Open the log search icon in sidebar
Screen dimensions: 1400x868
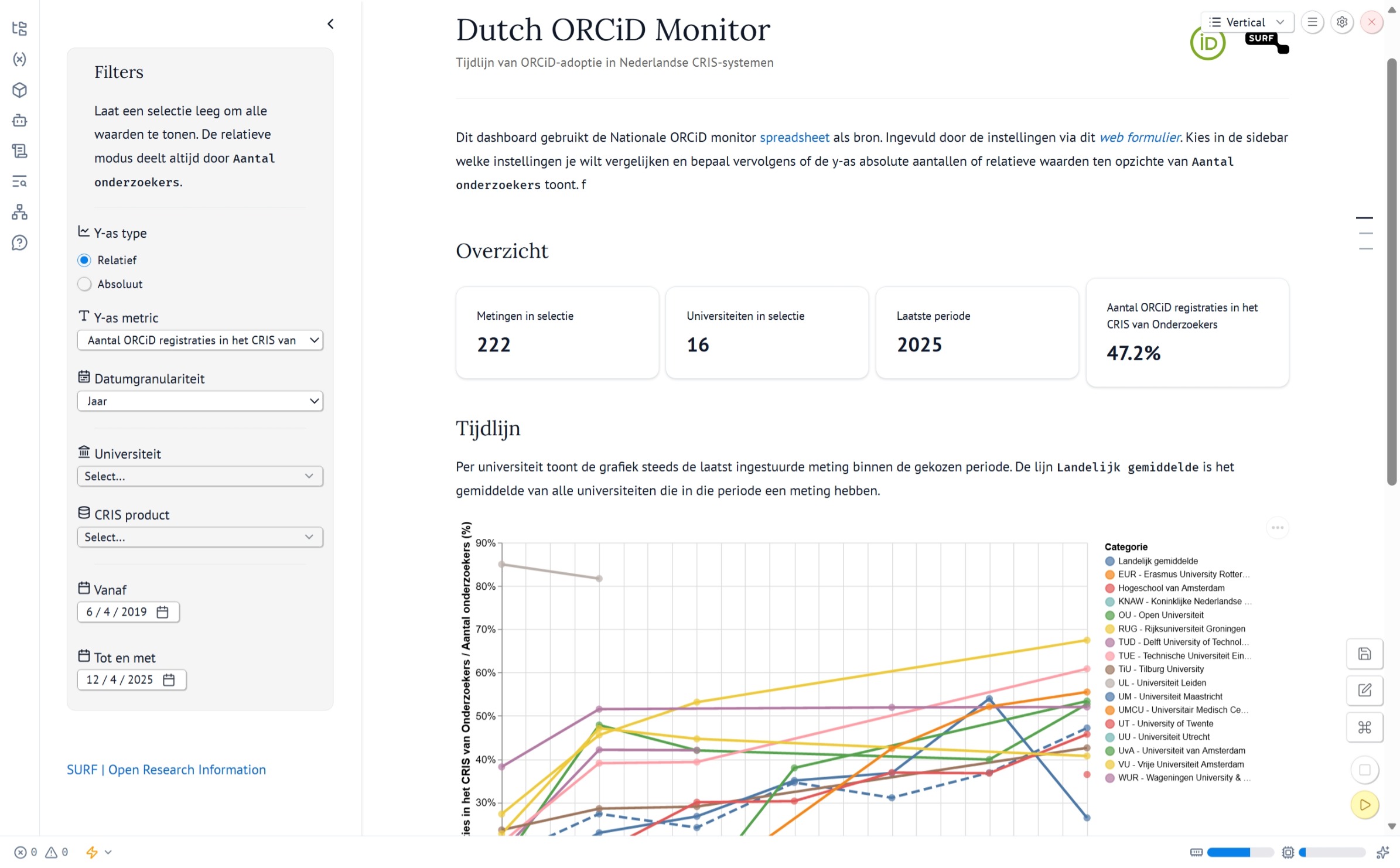[x=19, y=182]
